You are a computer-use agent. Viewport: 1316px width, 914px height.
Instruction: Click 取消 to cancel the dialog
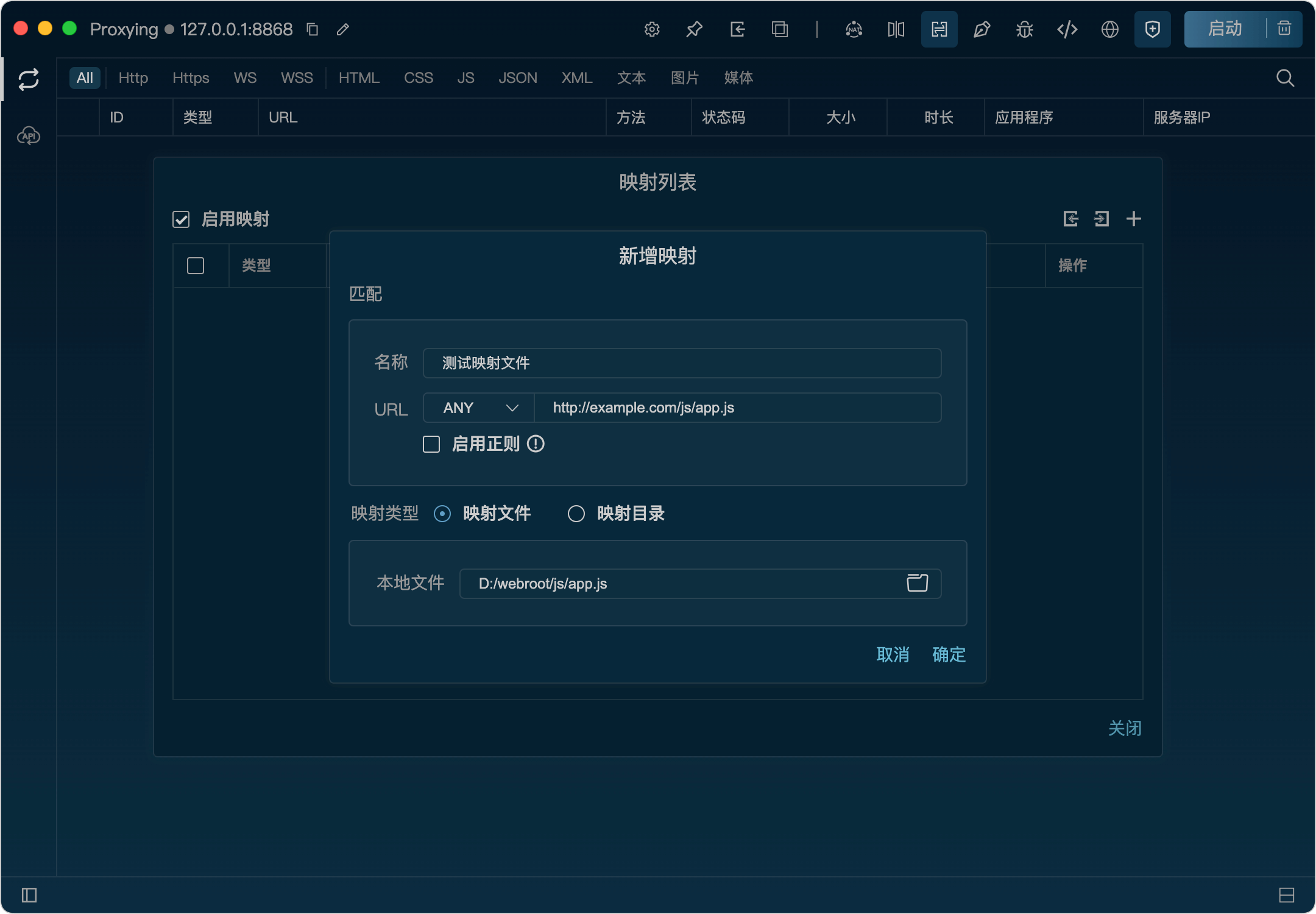(x=893, y=654)
